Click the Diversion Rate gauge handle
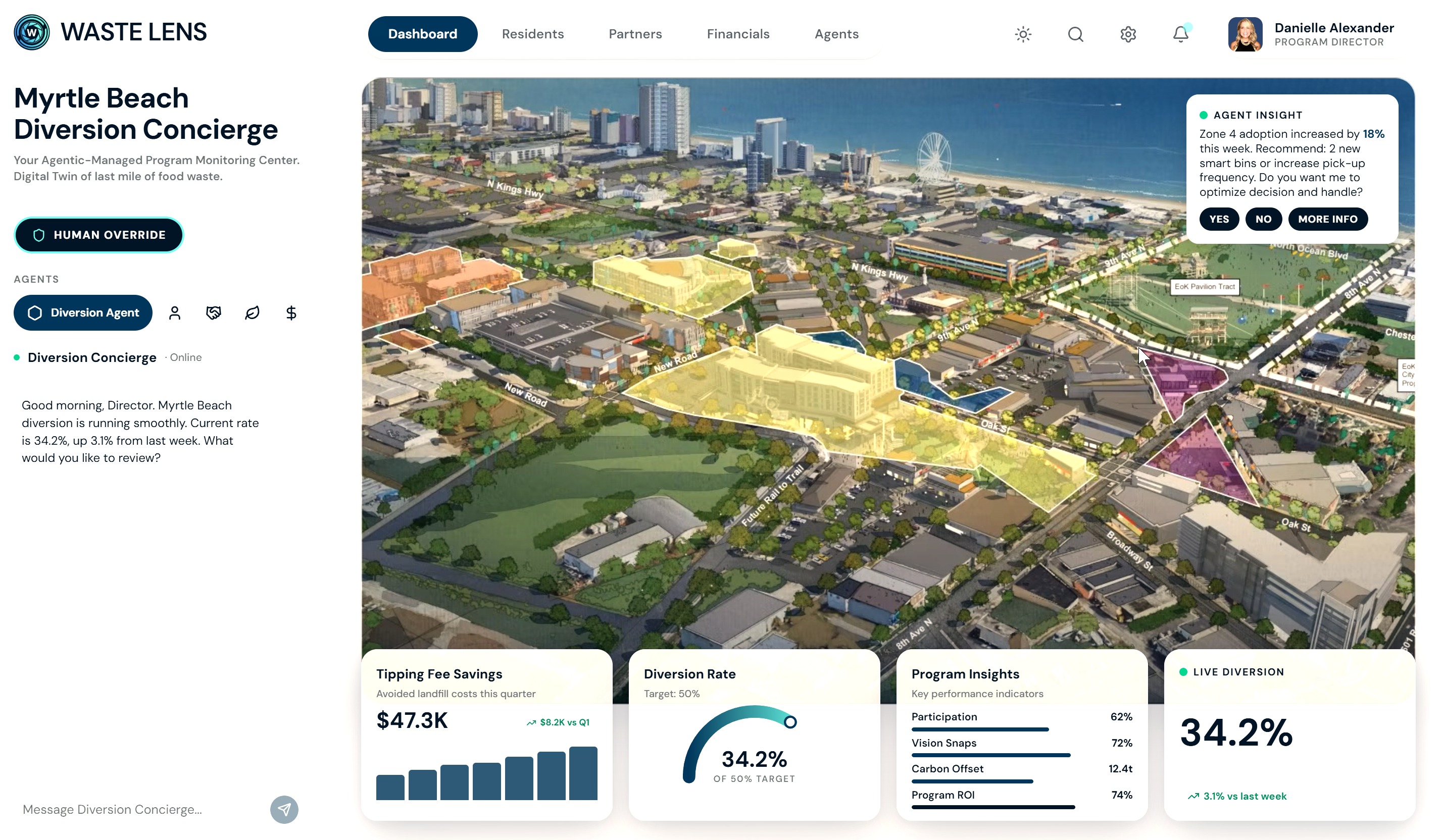1442x840 pixels. (x=789, y=722)
